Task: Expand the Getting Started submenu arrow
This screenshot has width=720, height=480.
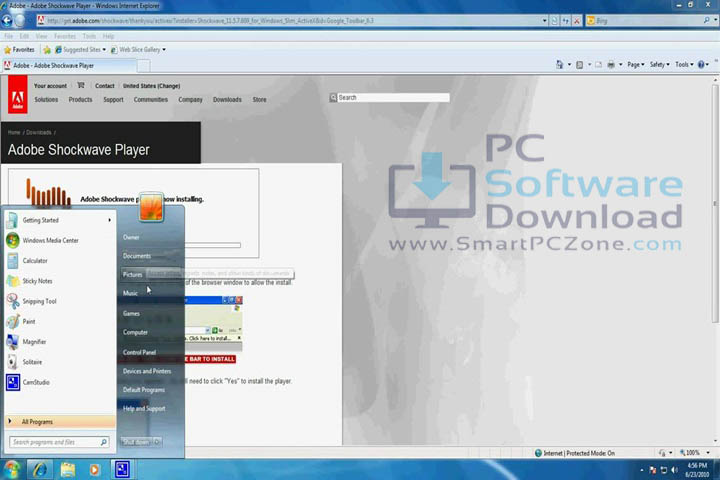Action: [109, 220]
